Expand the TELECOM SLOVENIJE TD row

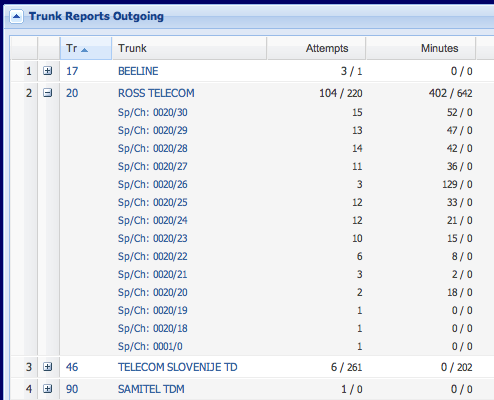coord(48,367)
